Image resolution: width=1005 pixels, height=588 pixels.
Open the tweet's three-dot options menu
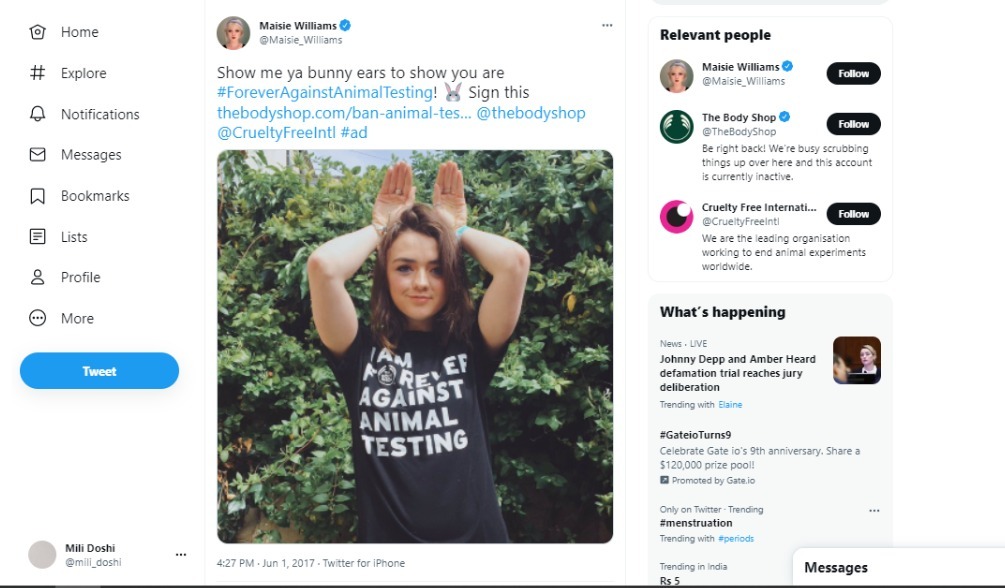click(x=607, y=25)
